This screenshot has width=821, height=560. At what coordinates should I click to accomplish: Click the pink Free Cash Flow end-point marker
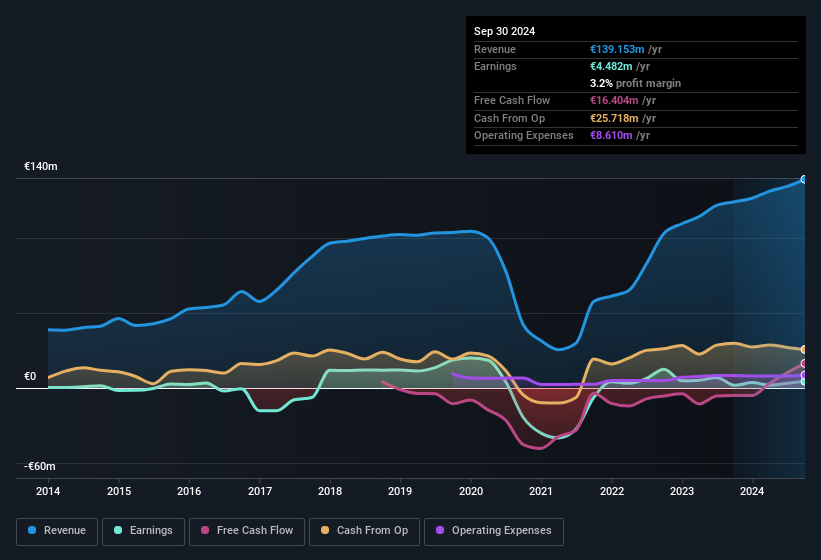[804, 364]
